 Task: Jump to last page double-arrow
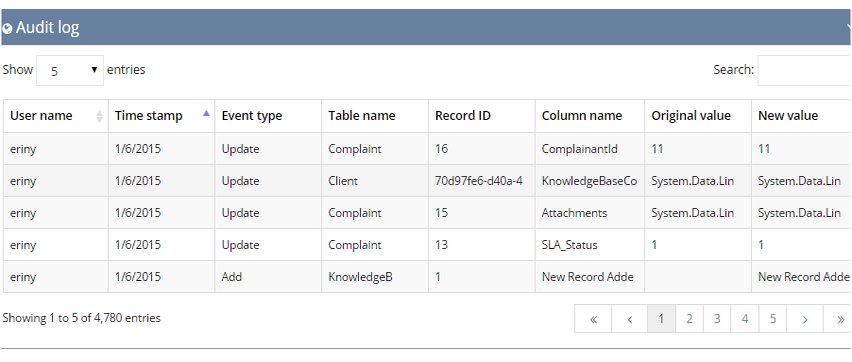pos(839,319)
